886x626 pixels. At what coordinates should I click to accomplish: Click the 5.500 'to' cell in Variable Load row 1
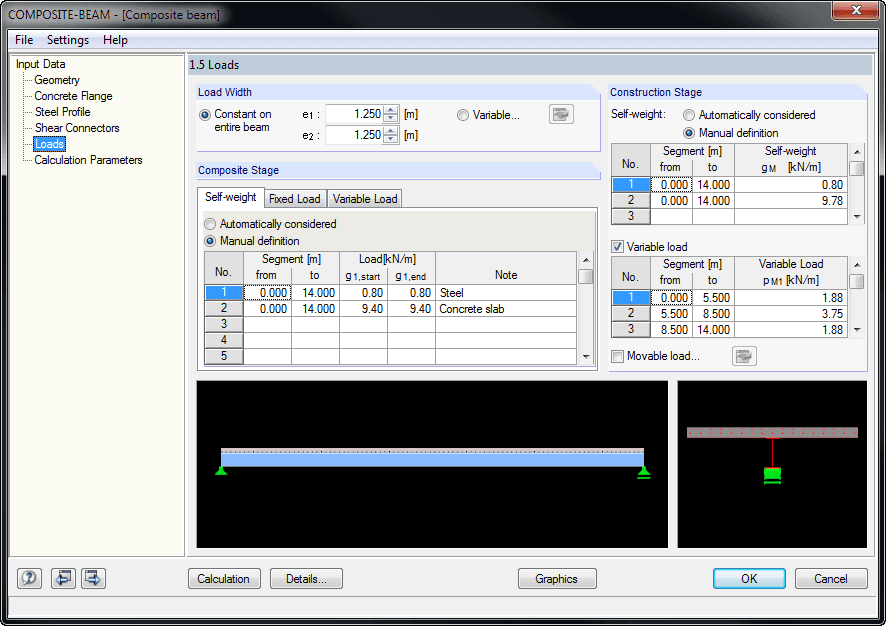713,298
